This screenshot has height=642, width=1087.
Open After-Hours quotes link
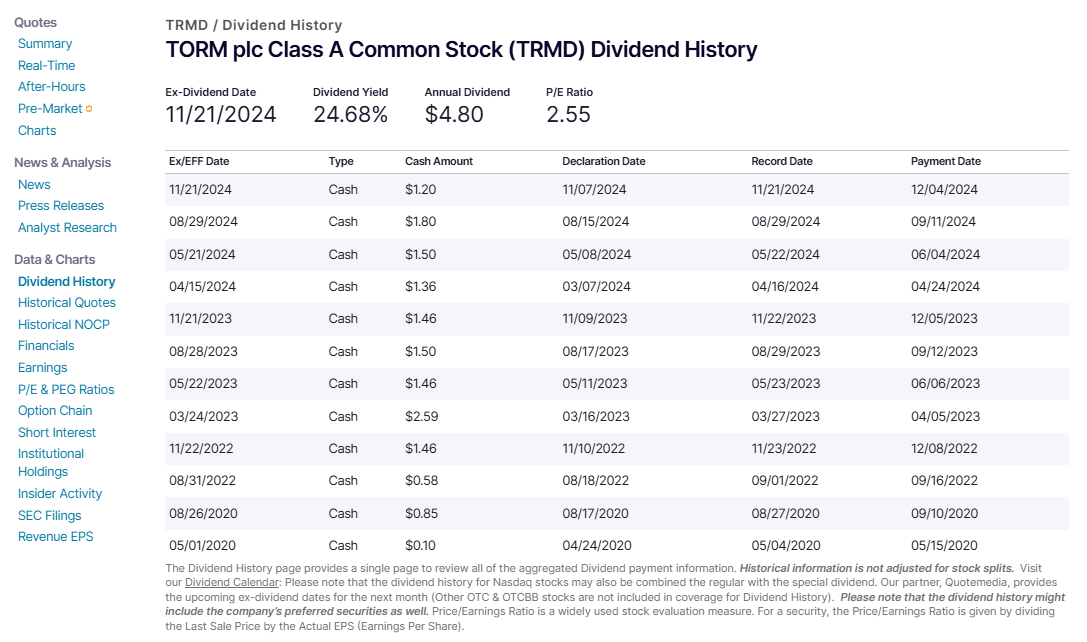click(x=52, y=86)
